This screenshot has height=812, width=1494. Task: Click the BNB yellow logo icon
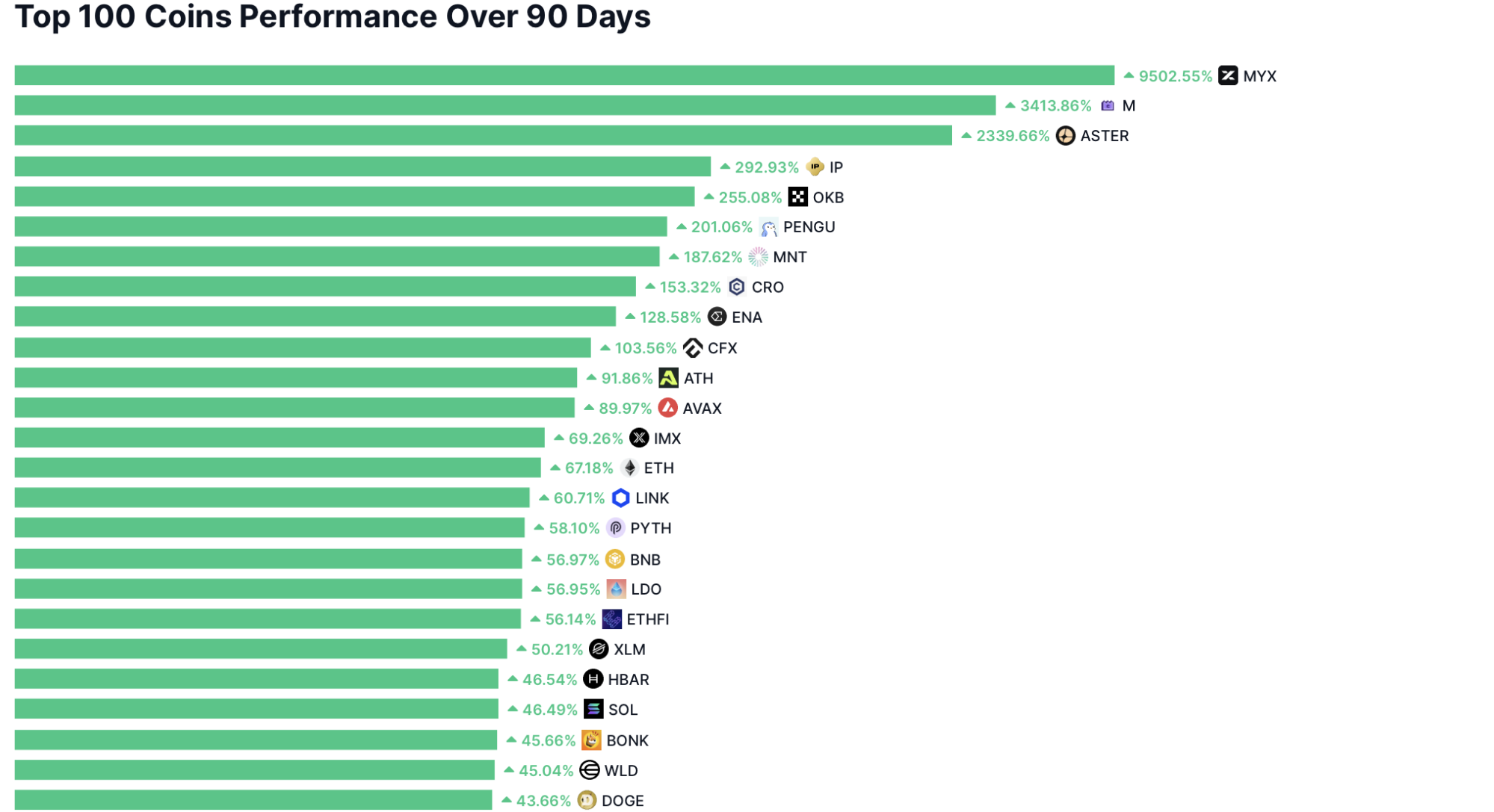coord(614,559)
